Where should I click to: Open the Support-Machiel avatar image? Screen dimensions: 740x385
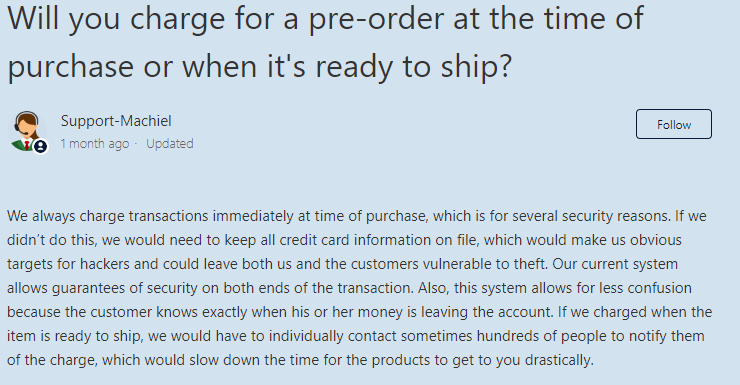pos(28,132)
